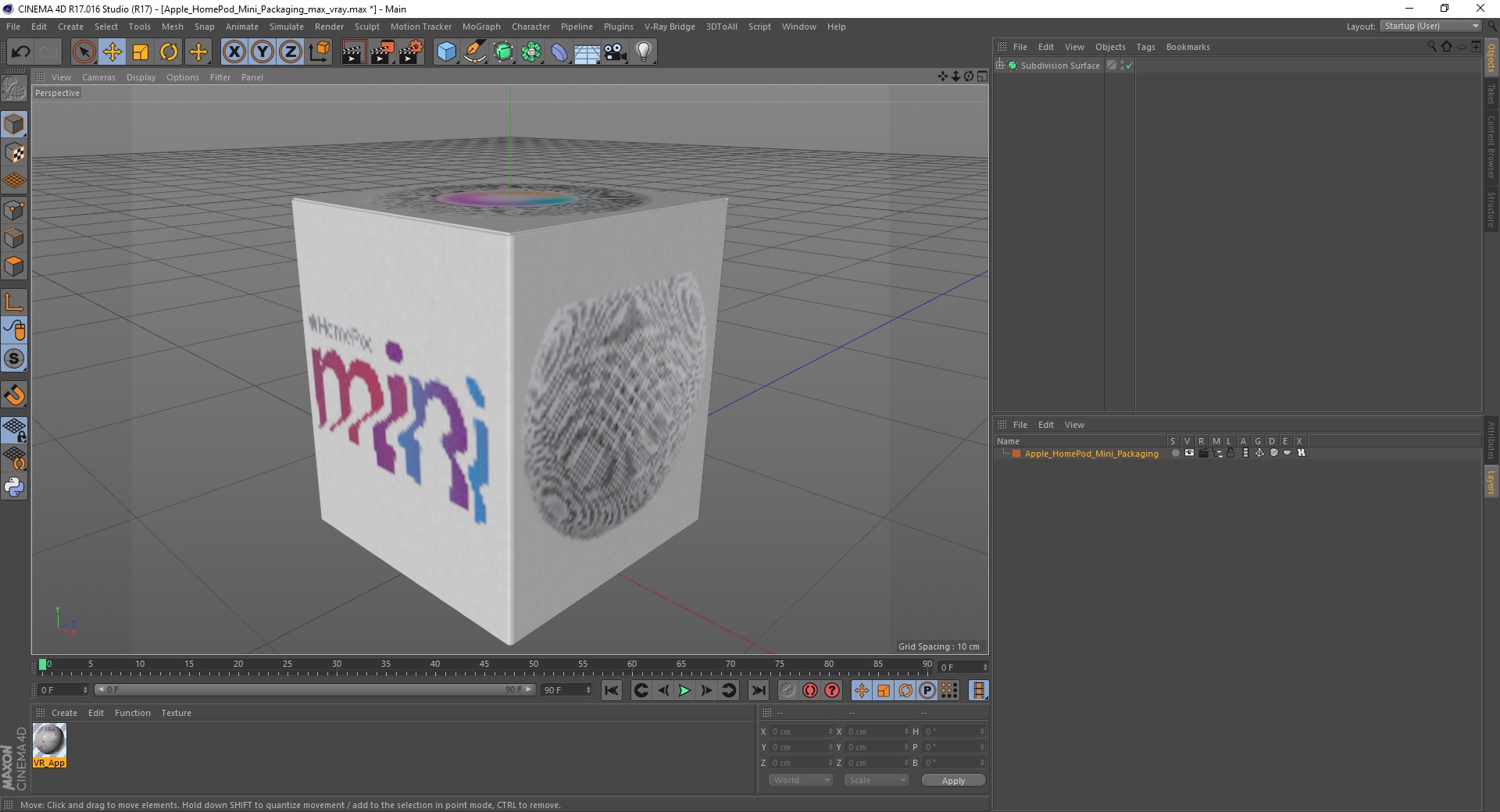Increment the end frame 90 F stepper
This screenshot has height=812, width=1500.
click(589, 687)
